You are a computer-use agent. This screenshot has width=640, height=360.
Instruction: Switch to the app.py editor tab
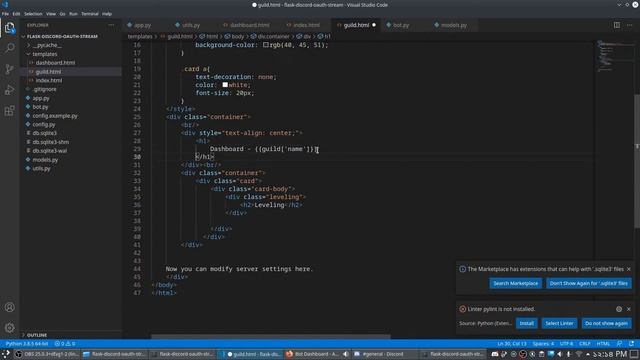click(x=142, y=25)
